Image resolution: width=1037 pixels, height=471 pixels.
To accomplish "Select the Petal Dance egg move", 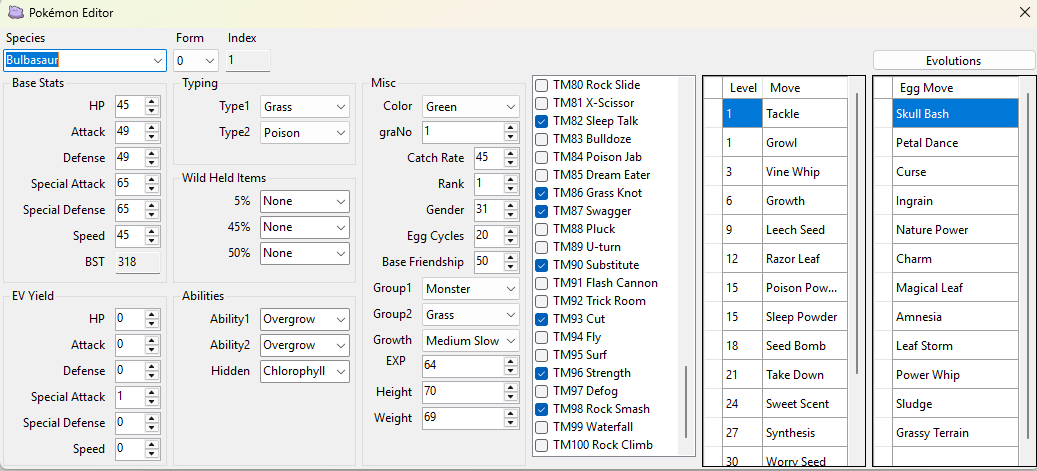I will tap(955, 143).
